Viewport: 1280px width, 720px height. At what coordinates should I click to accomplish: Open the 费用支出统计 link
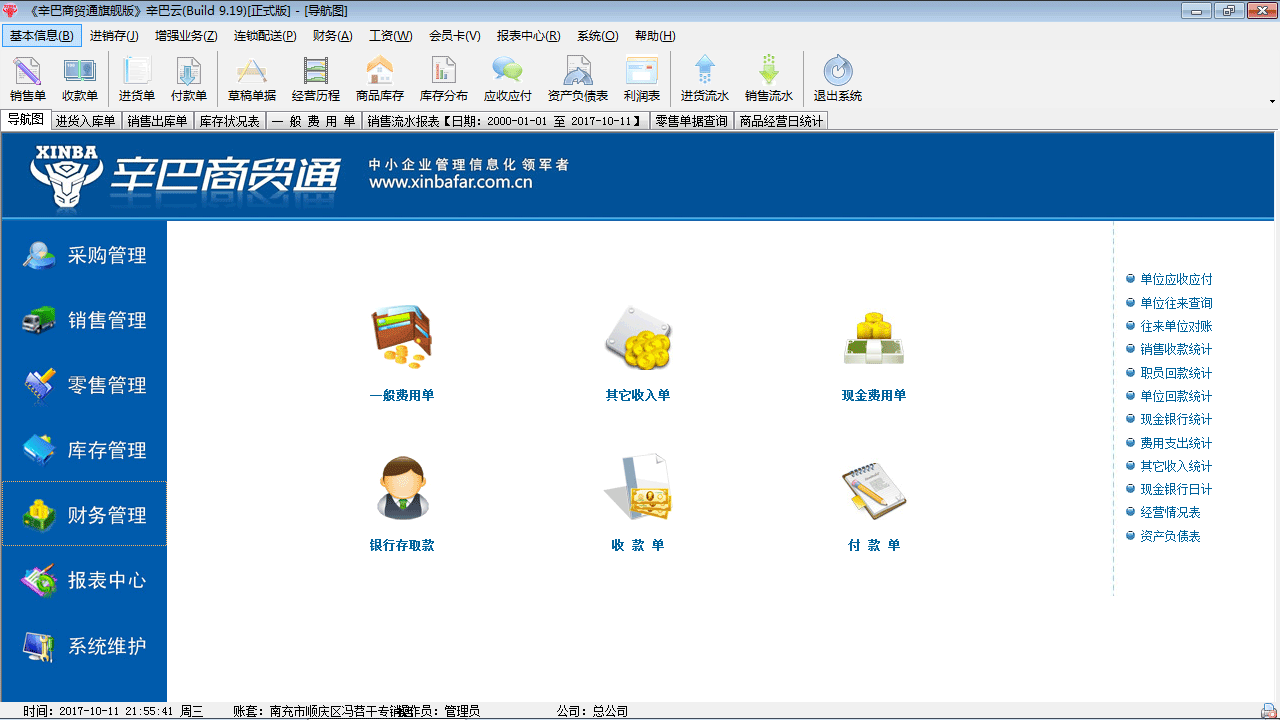click(x=1176, y=443)
